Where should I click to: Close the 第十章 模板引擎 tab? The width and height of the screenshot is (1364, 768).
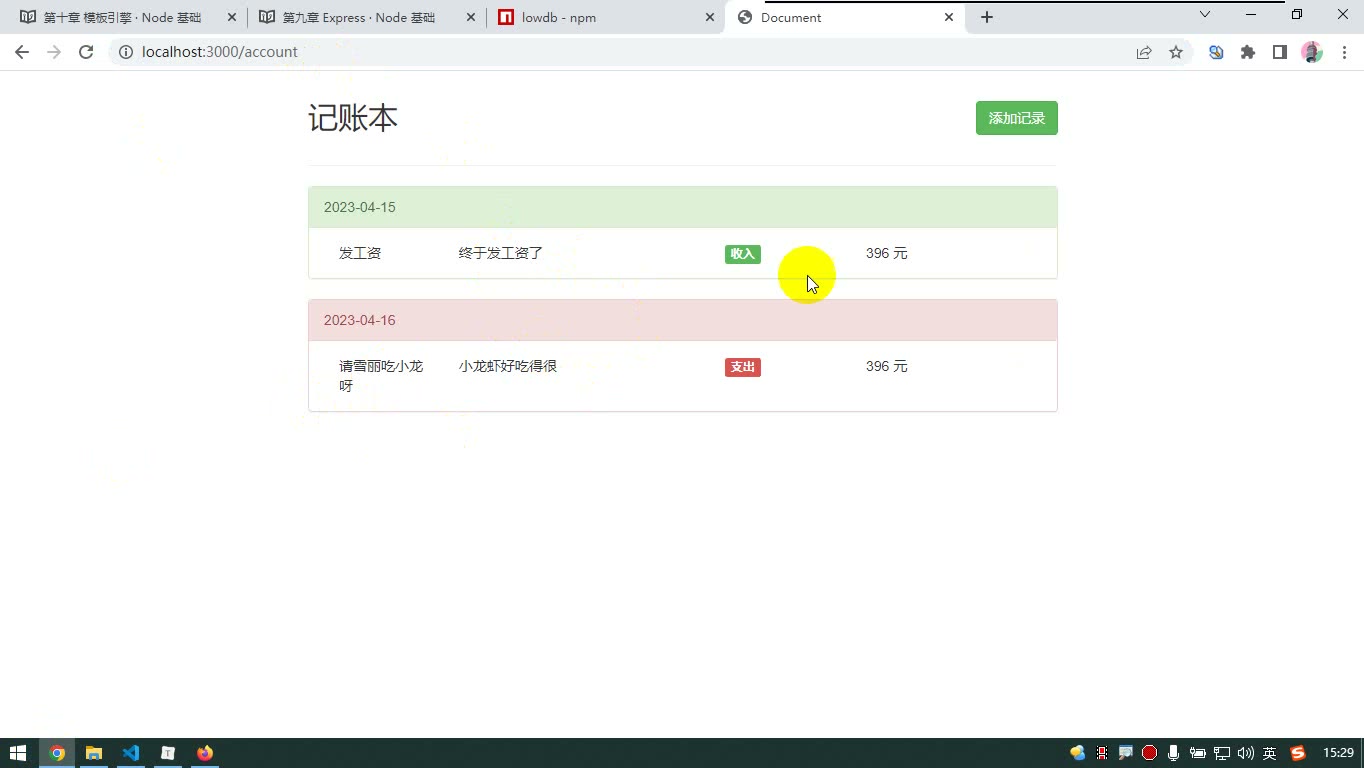tap(232, 17)
